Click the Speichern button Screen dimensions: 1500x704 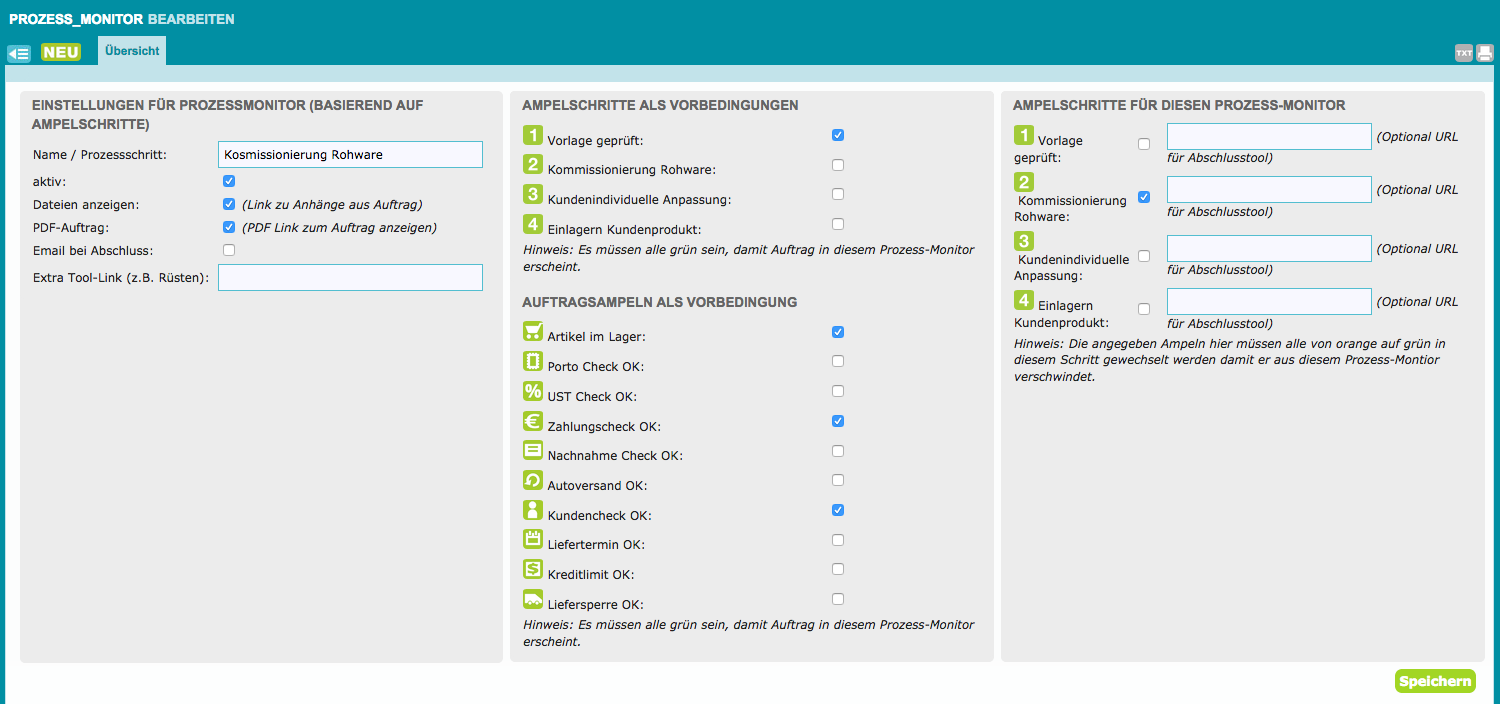click(1435, 682)
